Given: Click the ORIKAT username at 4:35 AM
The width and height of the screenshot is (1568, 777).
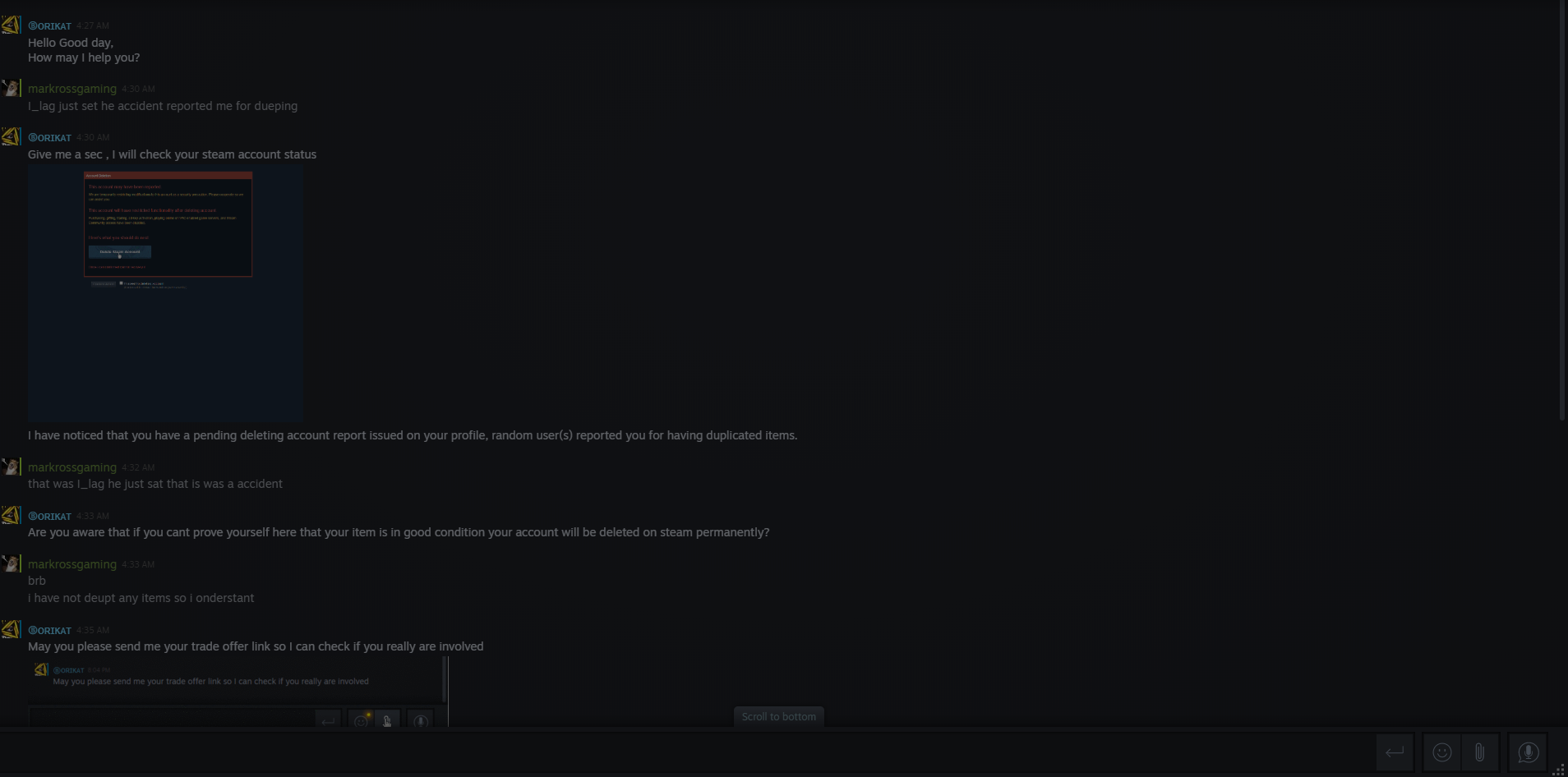Looking at the screenshot, I should pyautogui.click(x=49, y=630).
